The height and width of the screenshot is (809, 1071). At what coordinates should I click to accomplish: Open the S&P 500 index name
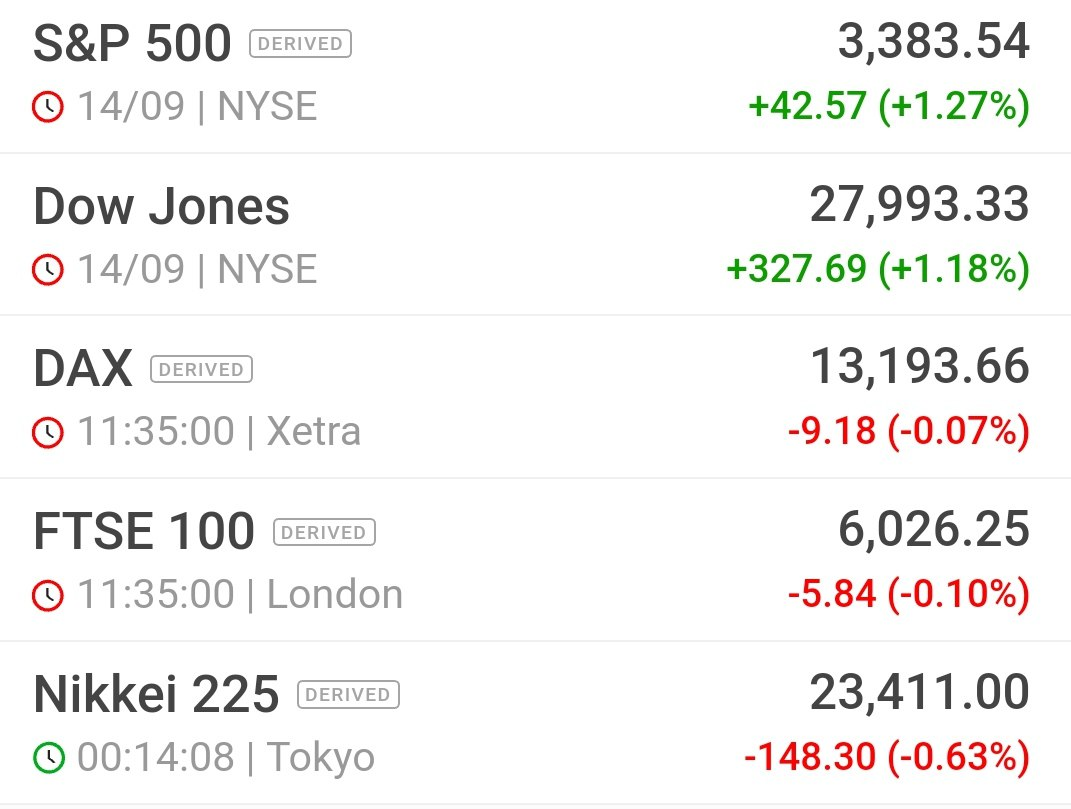click(x=133, y=44)
